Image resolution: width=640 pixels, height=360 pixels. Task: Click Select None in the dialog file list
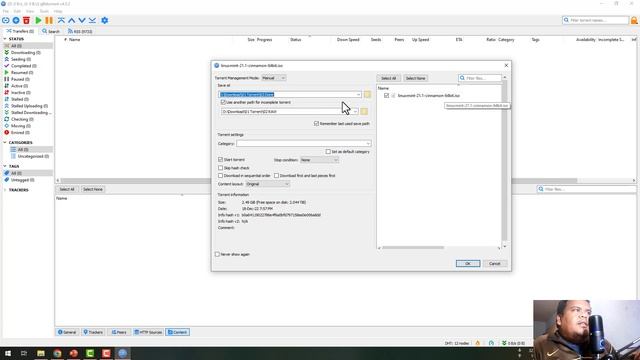[416, 78]
